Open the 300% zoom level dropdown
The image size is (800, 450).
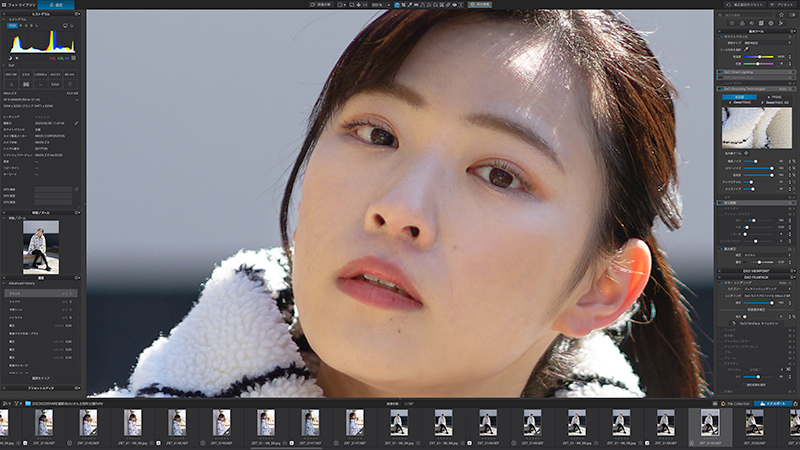(x=383, y=5)
